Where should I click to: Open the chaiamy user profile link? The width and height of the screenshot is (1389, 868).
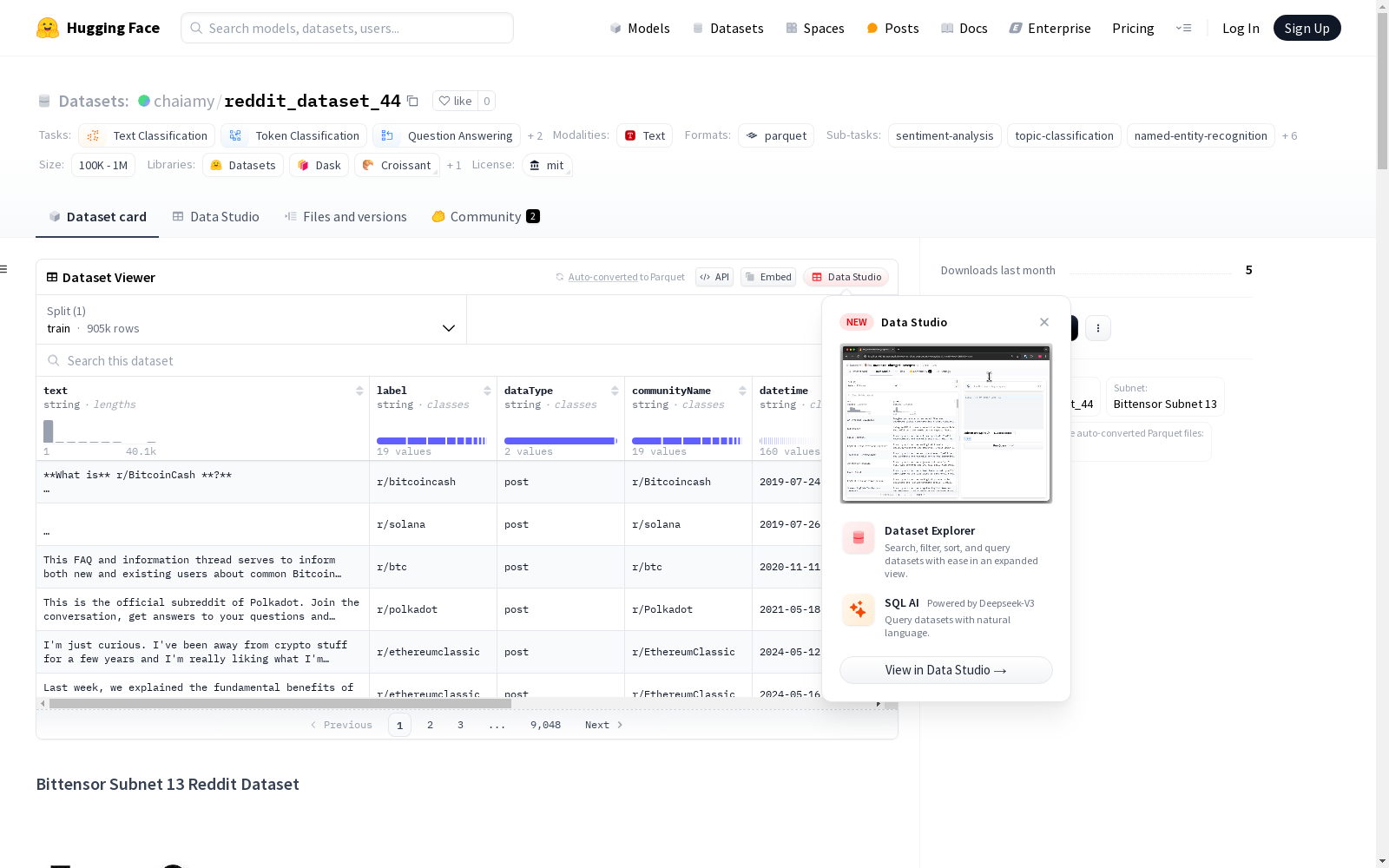click(x=184, y=101)
